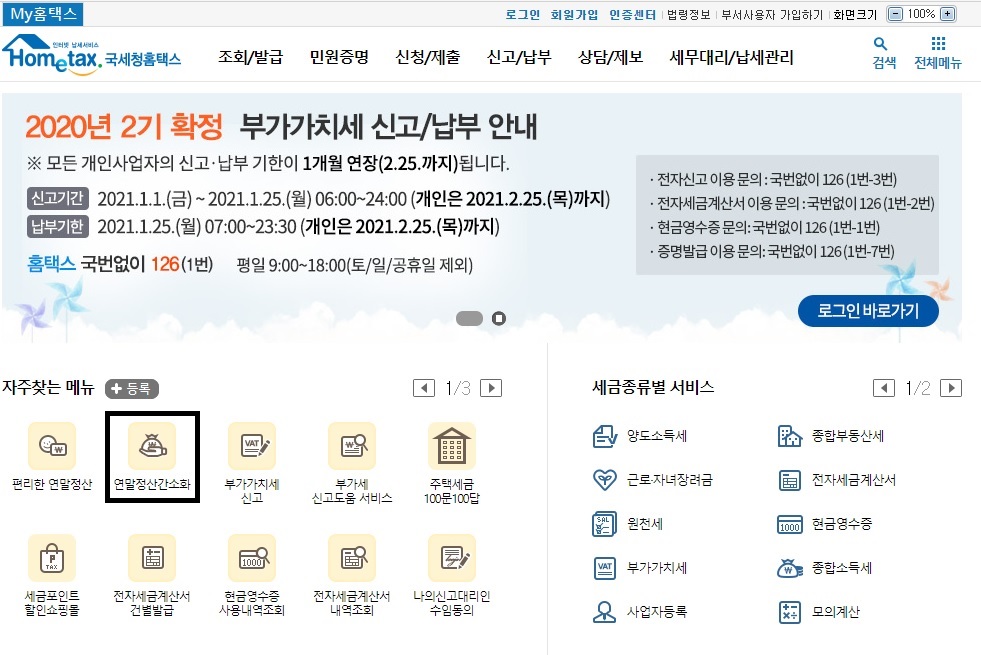The image size is (981, 655).
Task: Select 현금영수증 in tax type services
Action: point(825,524)
